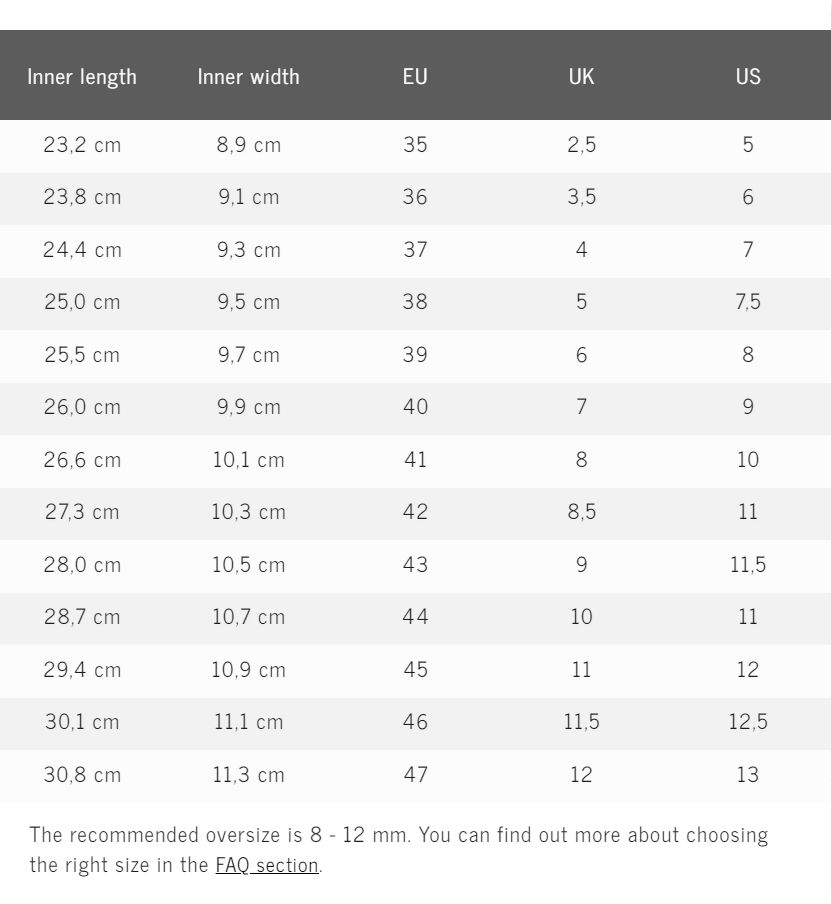Select EU size 38 in the table
832x904 pixels.
point(415,302)
